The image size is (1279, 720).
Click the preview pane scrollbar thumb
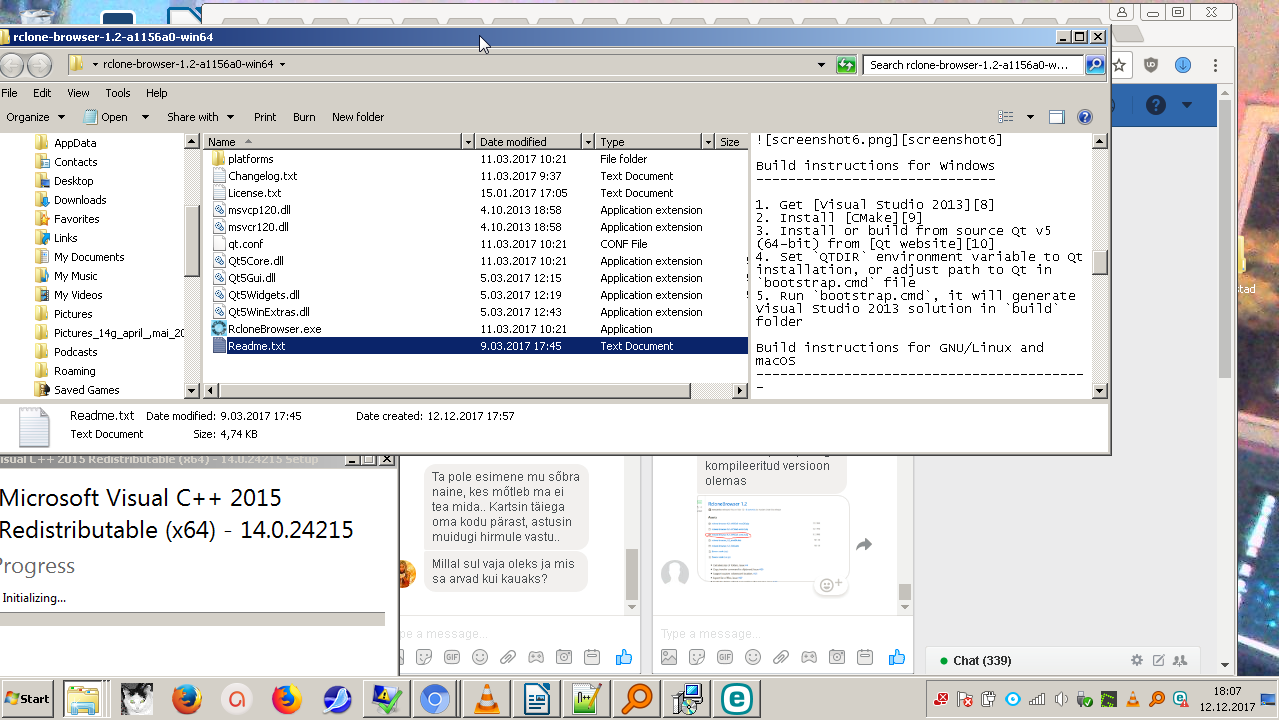[x=1100, y=262]
